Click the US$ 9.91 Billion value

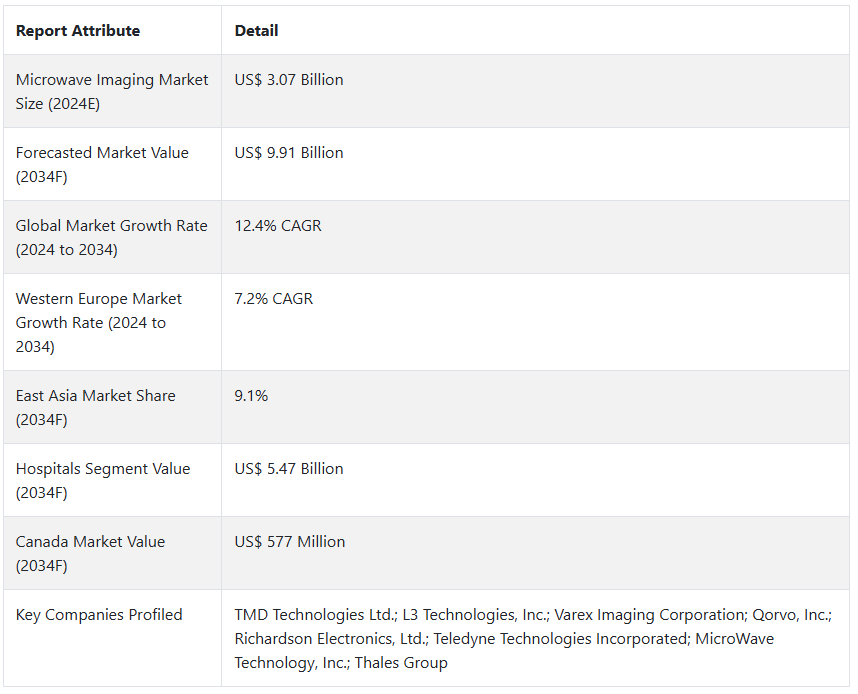pos(289,153)
